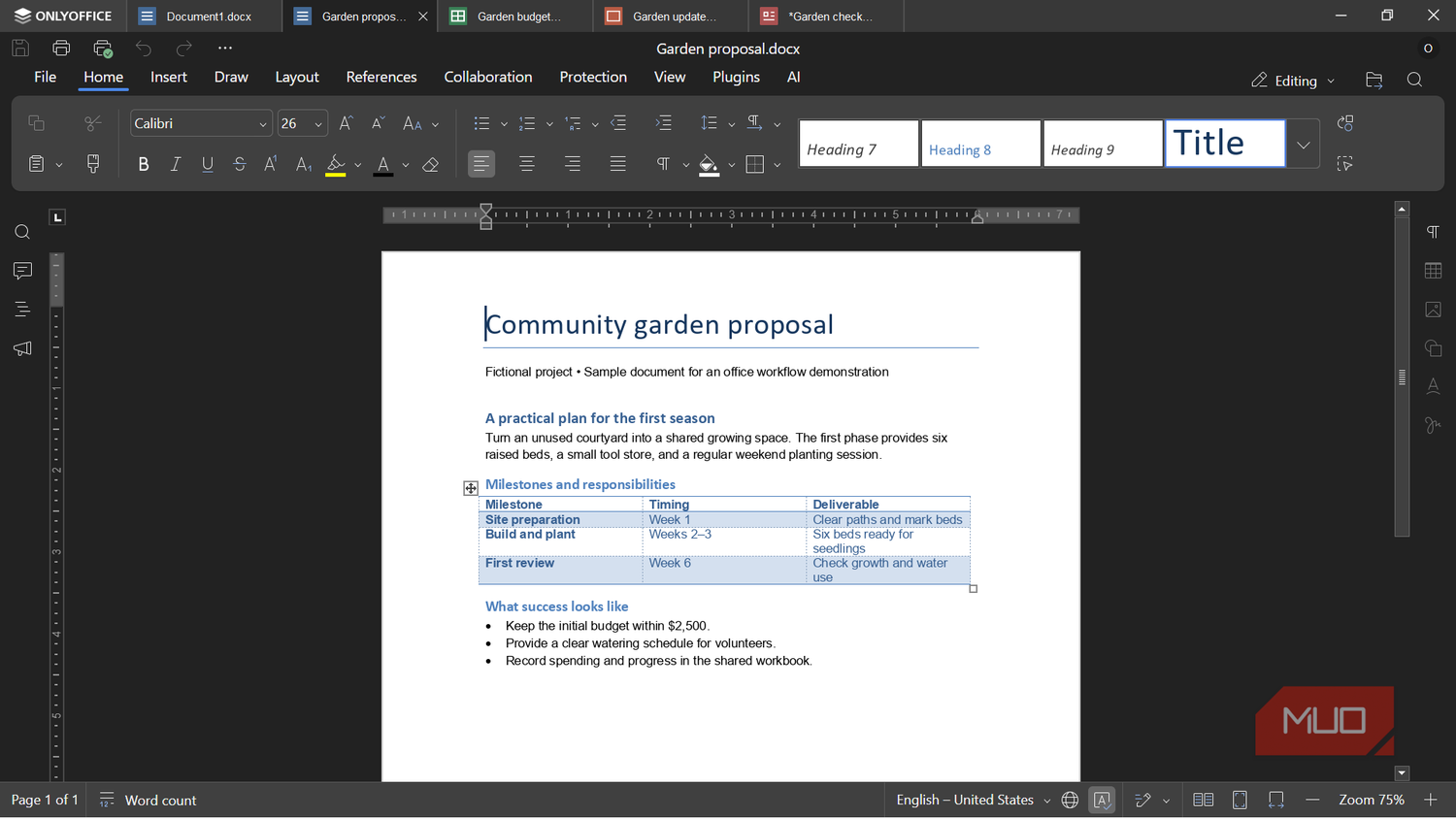
Task: Redo the last action
Action: click(x=184, y=49)
